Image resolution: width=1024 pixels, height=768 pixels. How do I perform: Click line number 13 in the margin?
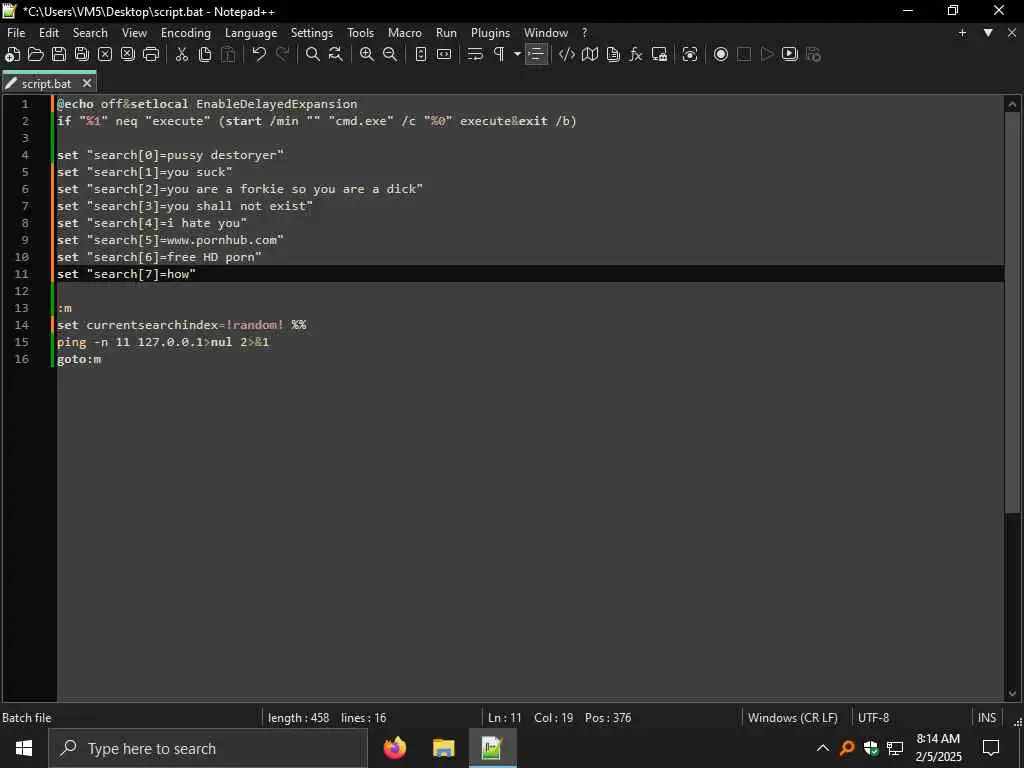22,308
